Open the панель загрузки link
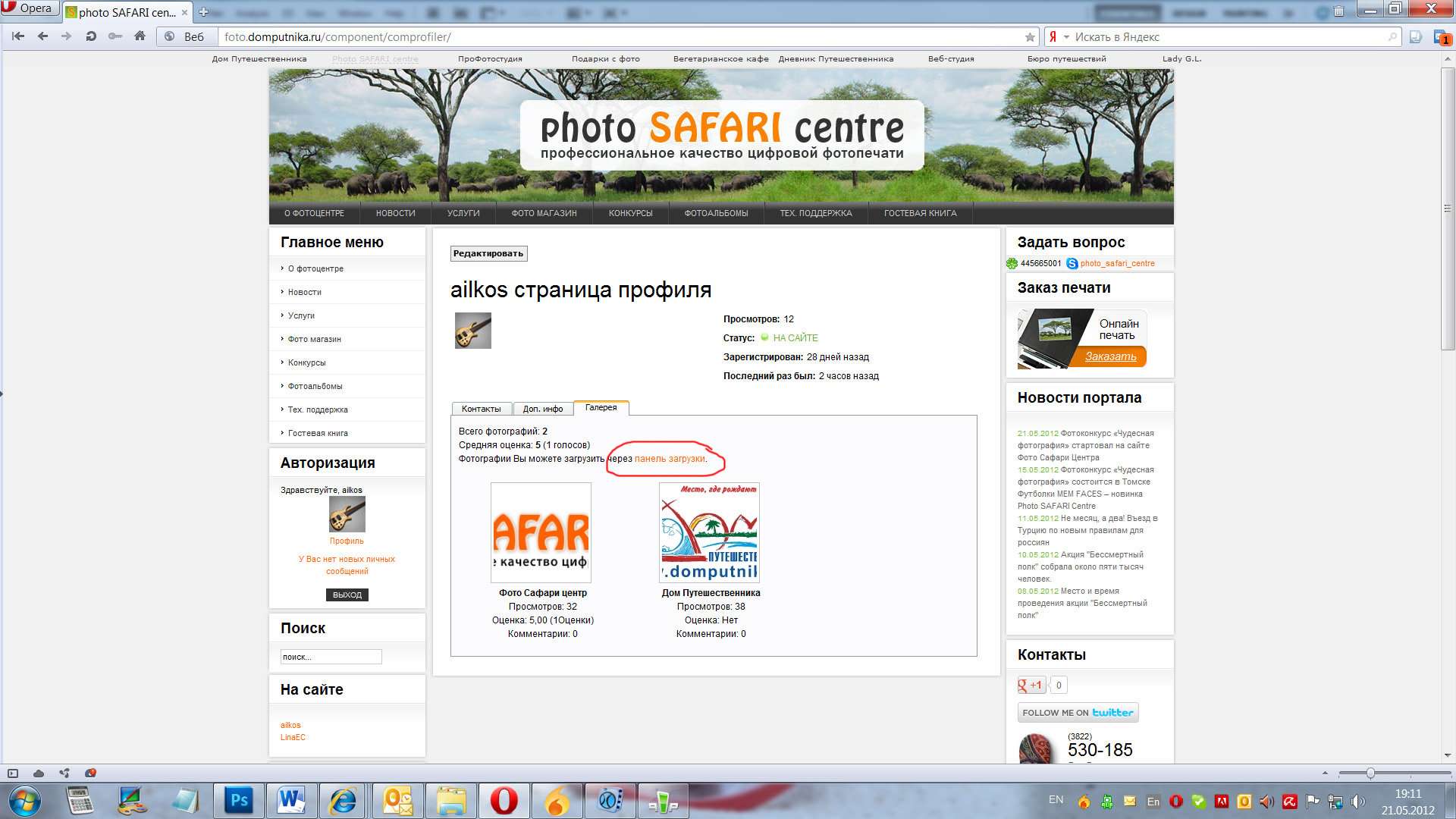 (670, 459)
